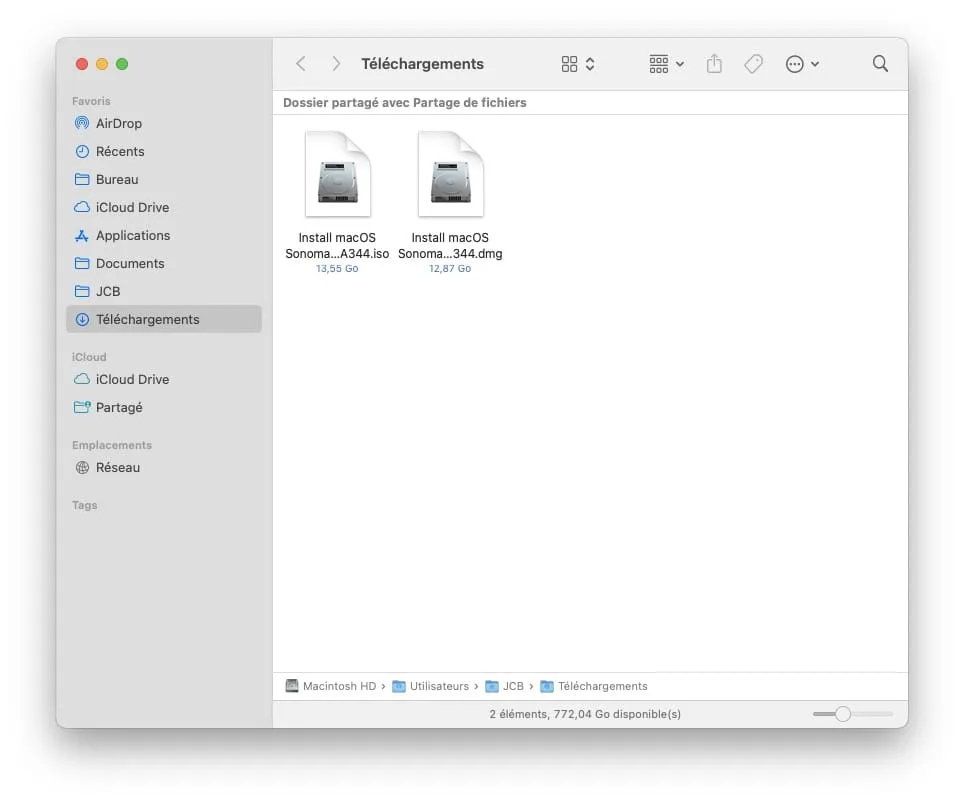
Task: Click the Share toolbar icon
Action: [714, 63]
